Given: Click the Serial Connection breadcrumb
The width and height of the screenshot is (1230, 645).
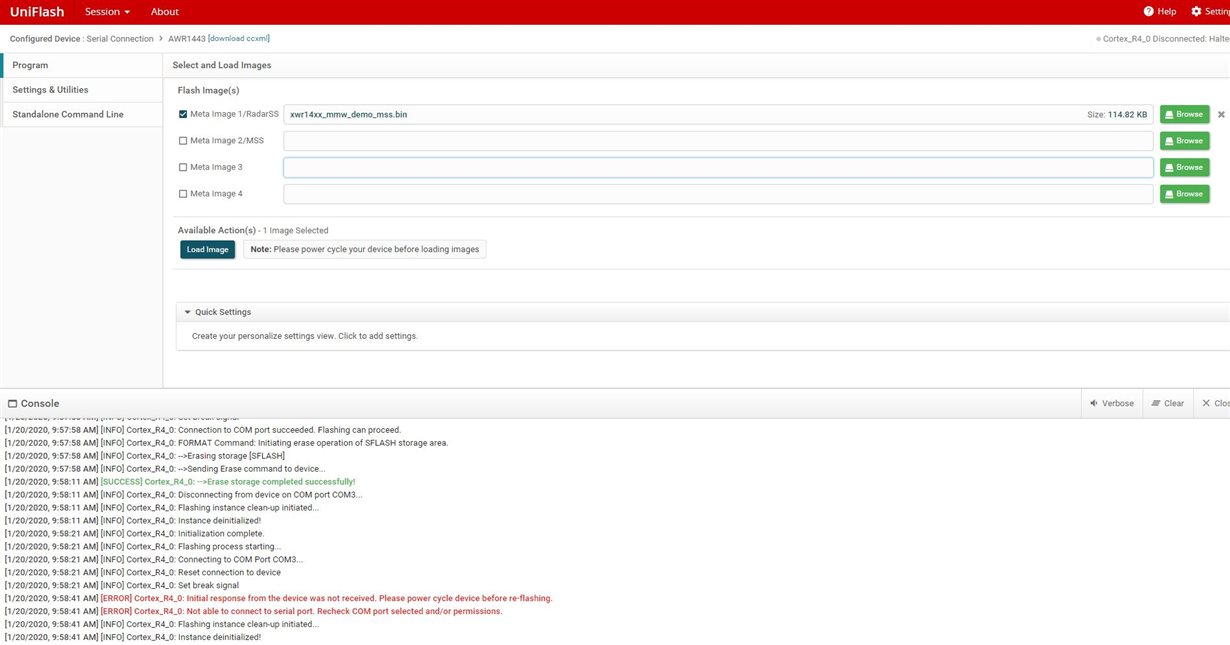Looking at the screenshot, I should click(x=121, y=38).
